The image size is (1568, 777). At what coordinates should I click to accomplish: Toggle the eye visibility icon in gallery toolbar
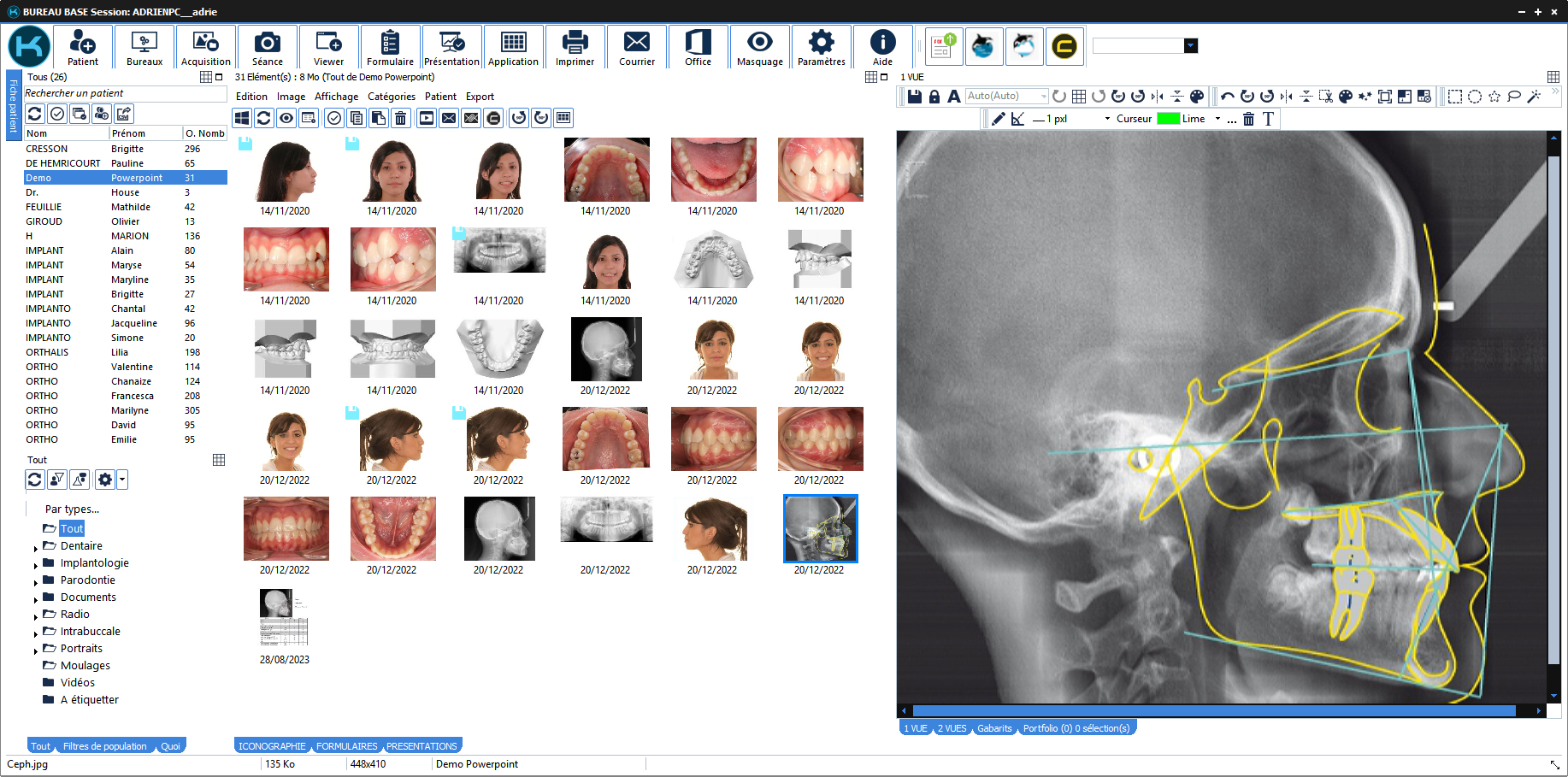coord(286,118)
